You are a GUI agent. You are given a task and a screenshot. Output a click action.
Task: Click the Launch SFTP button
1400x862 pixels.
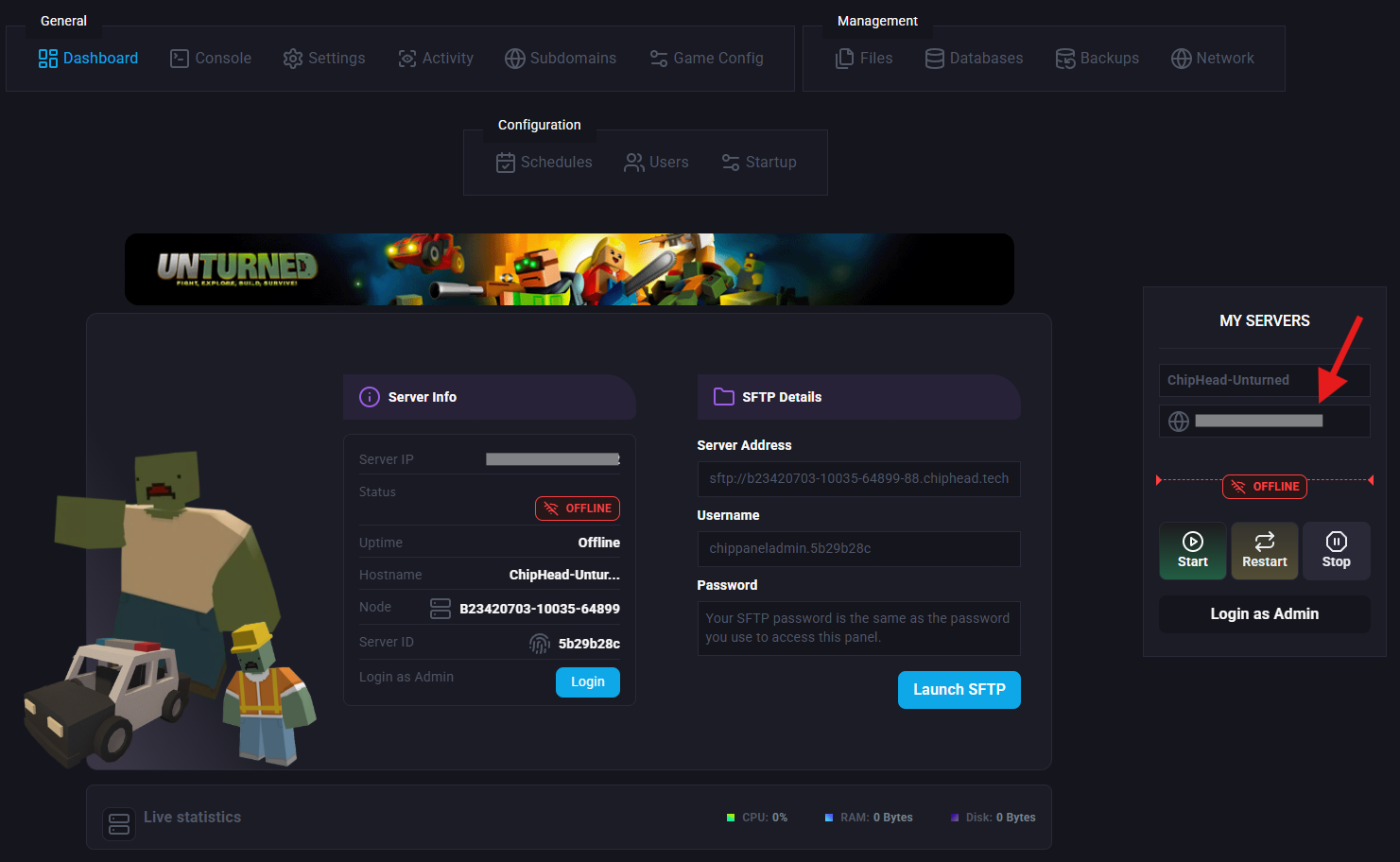[959, 690]
